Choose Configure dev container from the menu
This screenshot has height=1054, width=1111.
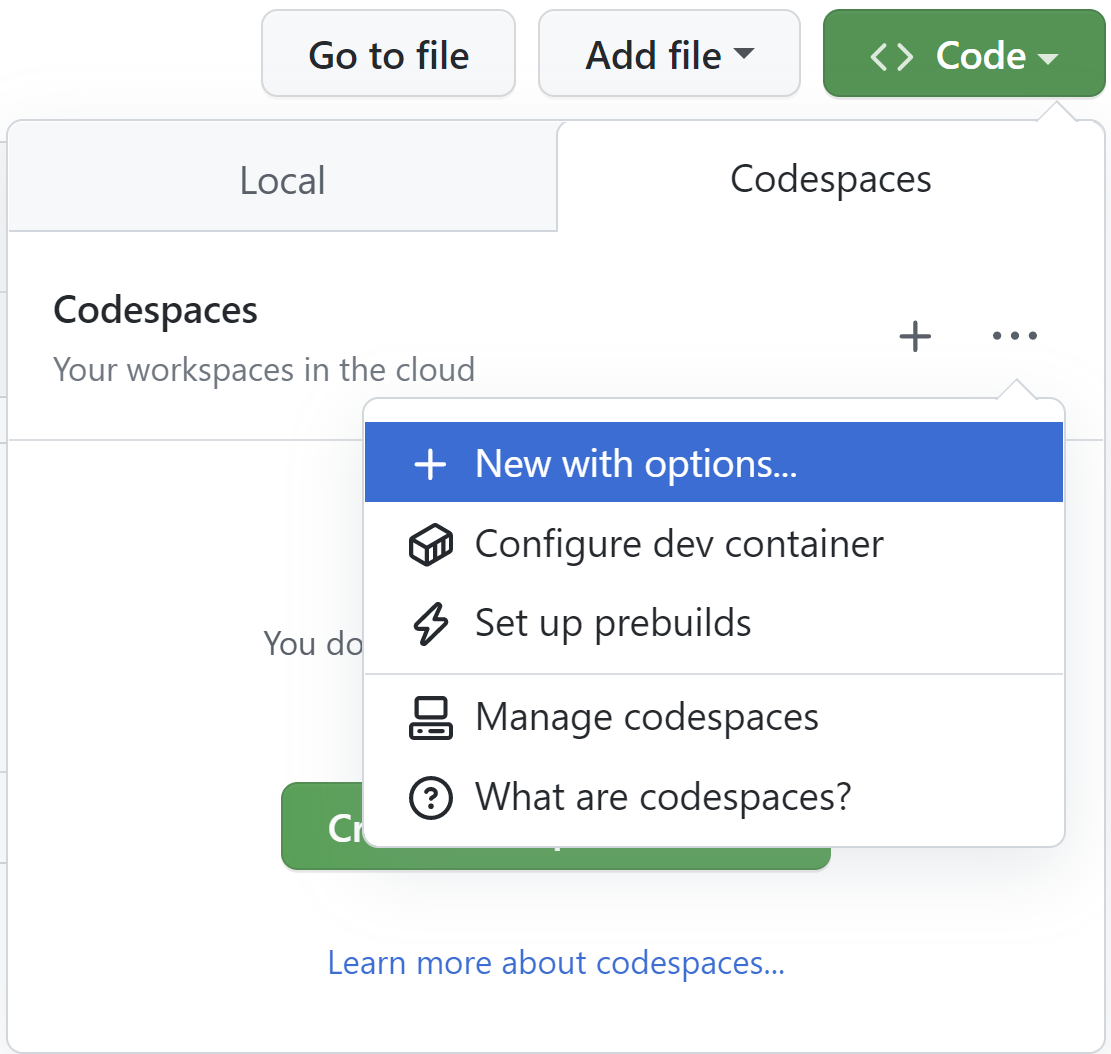point(679,544)
